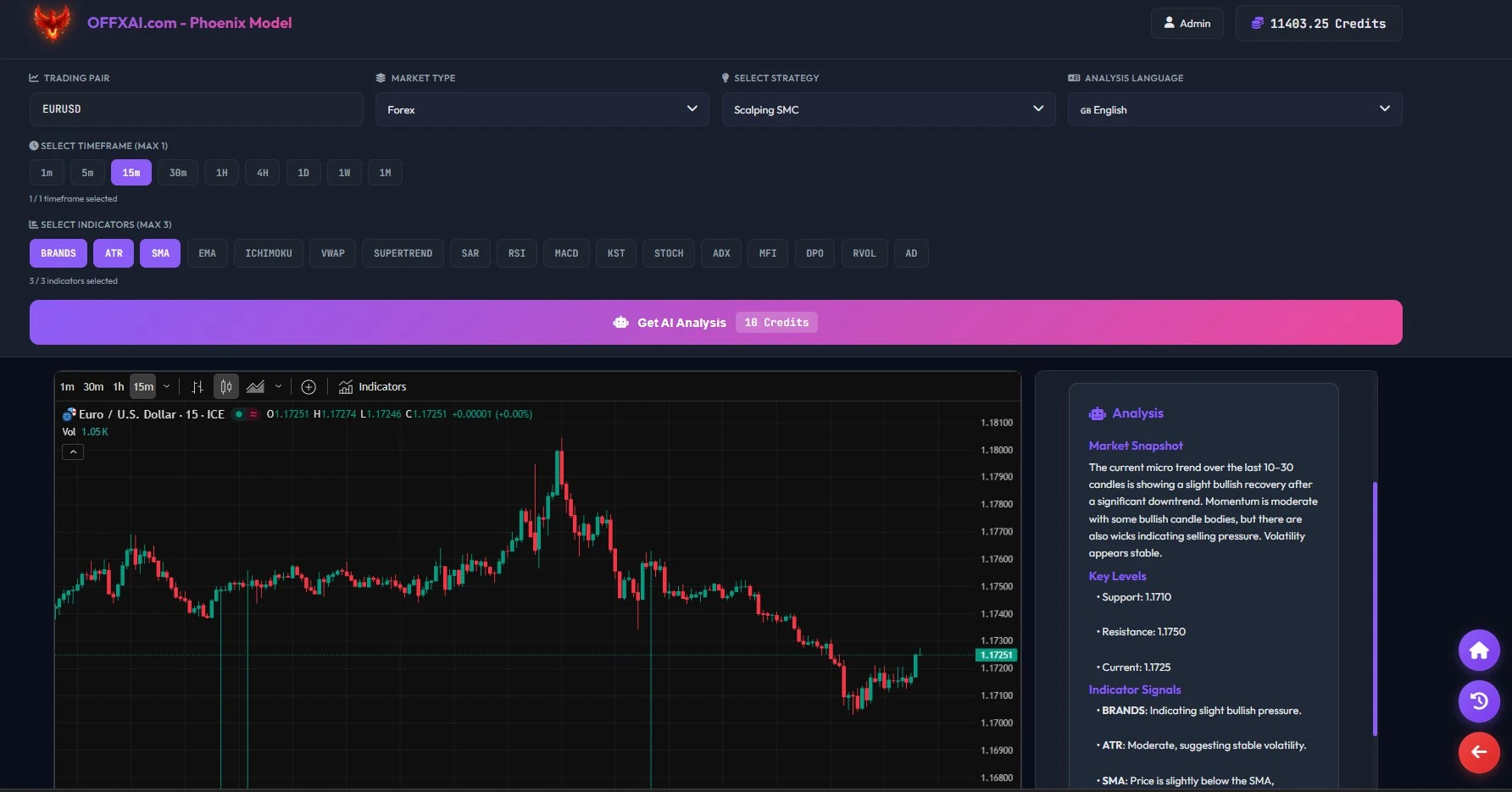The image size is (1512, 792).
Task: Click the 1.17251 current price label
Action: click(997, 655)
